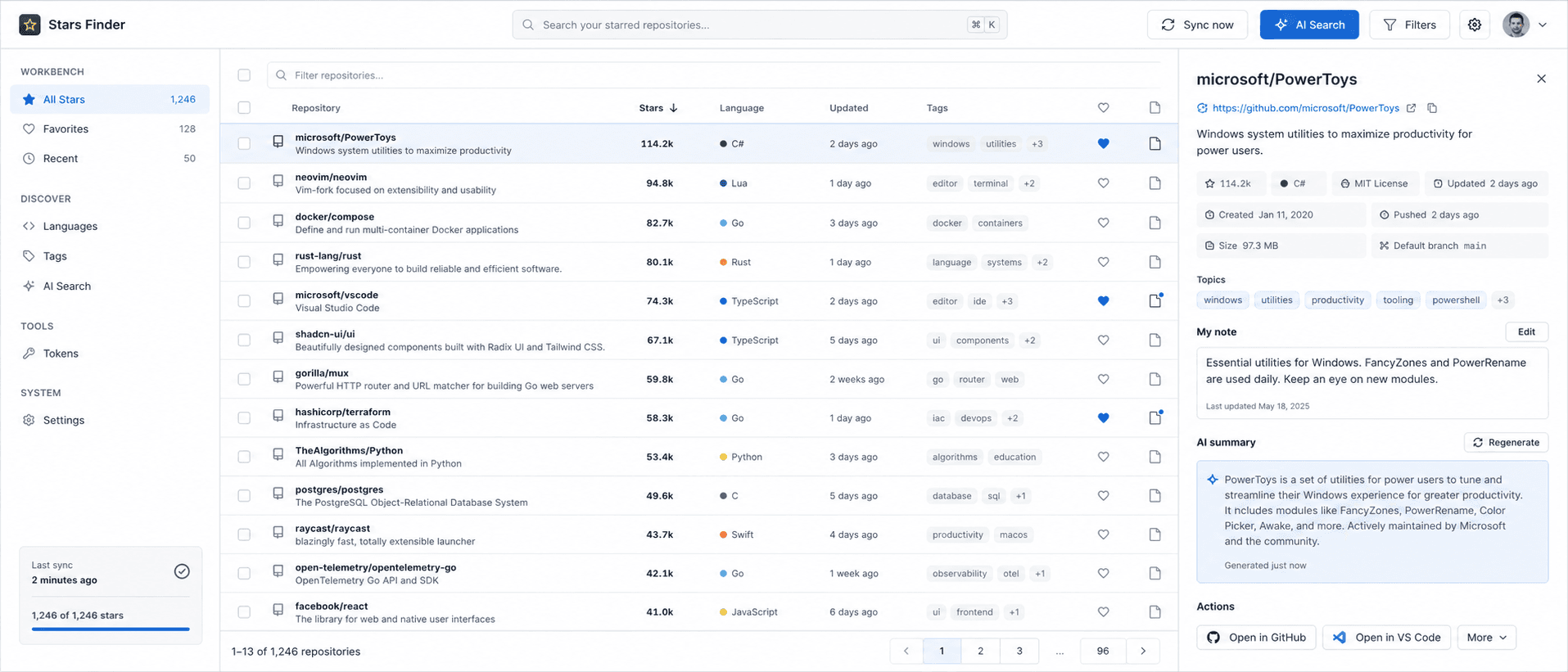Expand +3 tags on microsoft/PowerToys row

pos(1037,144)
